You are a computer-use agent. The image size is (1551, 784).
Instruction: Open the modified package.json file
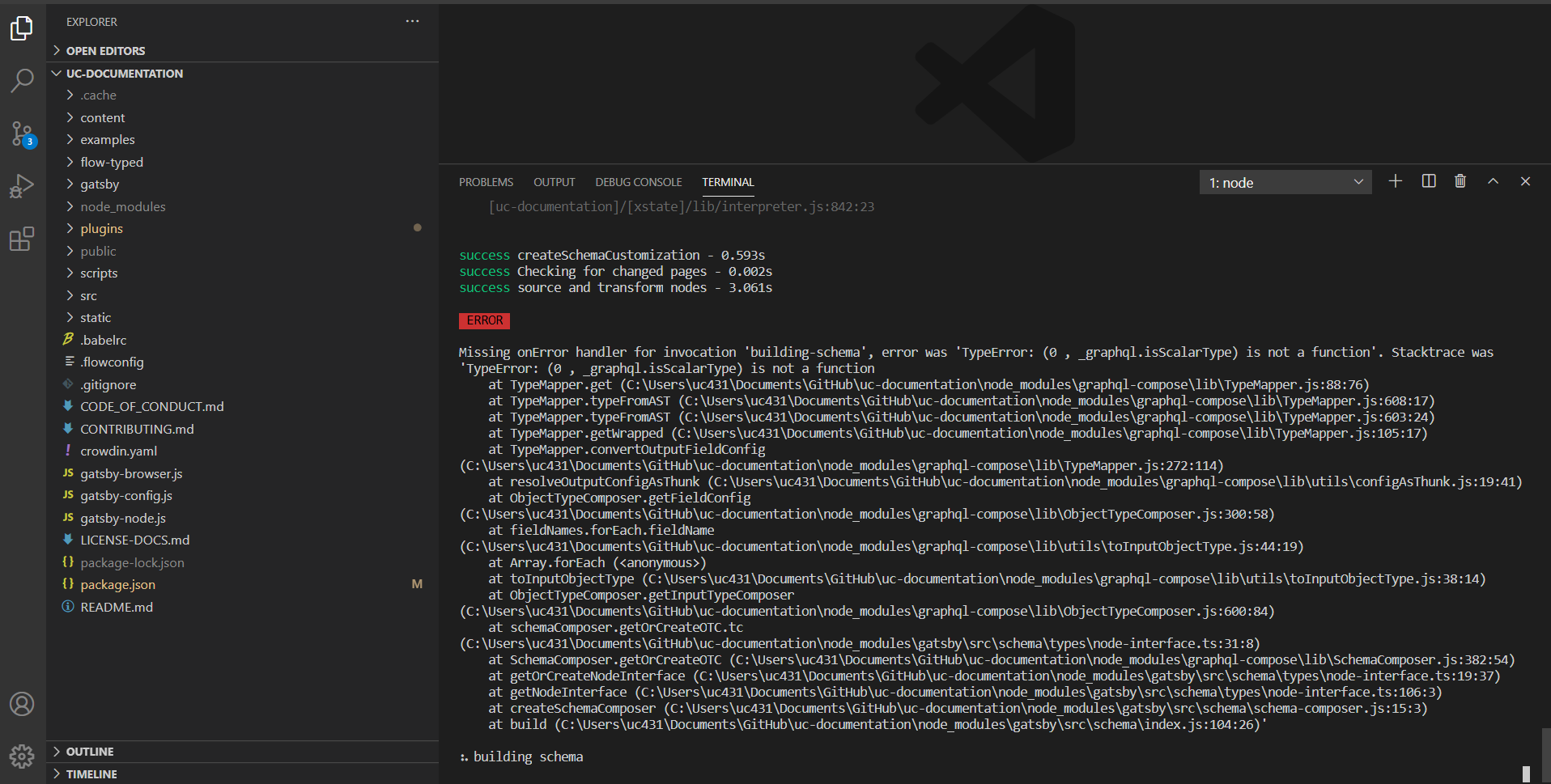(x=243, y=585)
